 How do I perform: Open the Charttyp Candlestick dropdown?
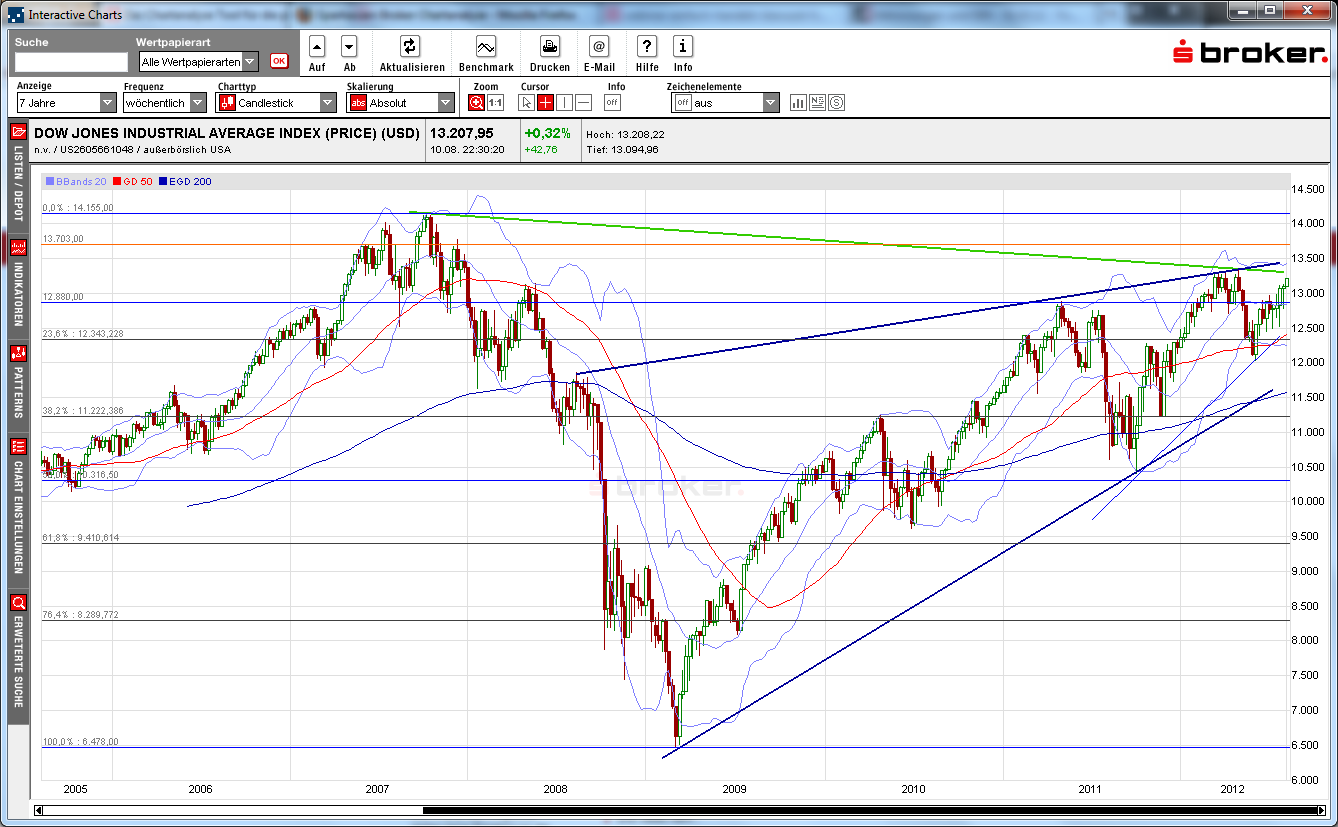327,101
